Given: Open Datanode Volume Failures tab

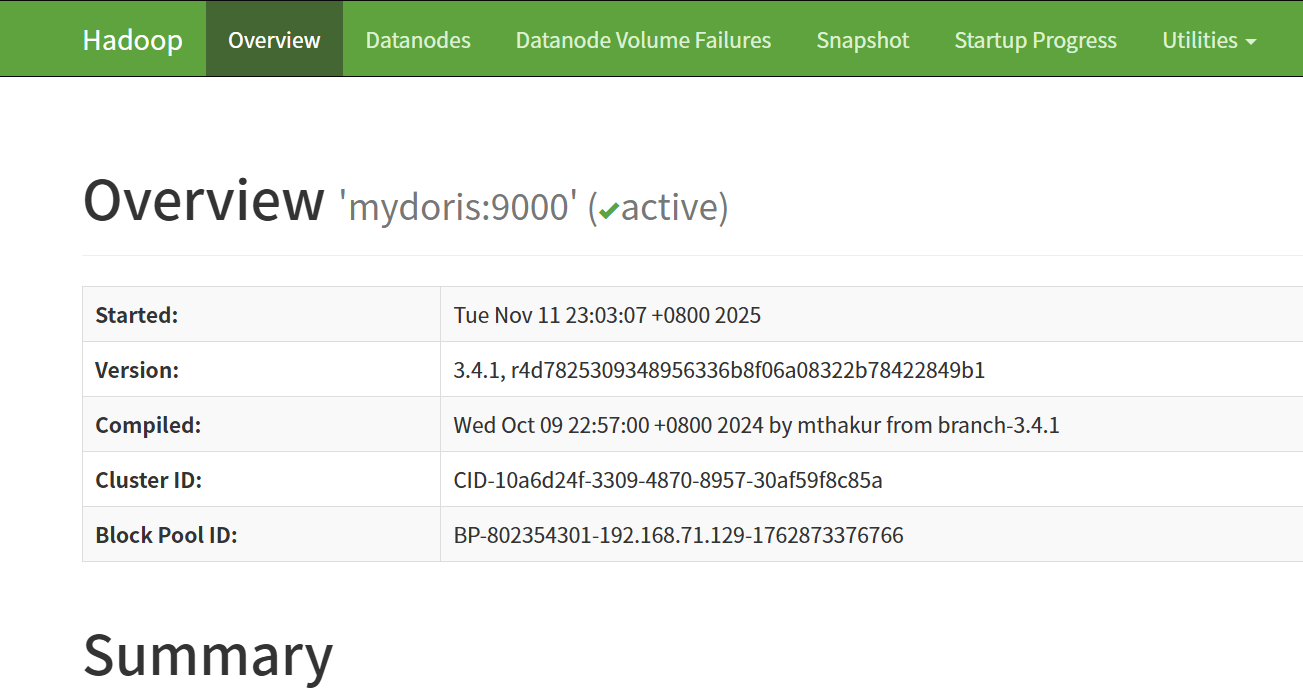Looking at the screenshot, I should [x=643, y=40].
